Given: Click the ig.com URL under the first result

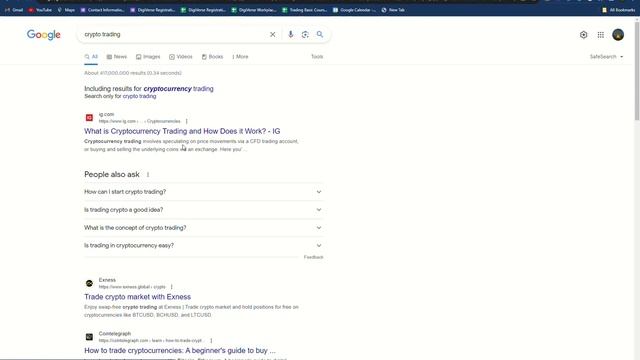Looking at the screenshot, I should point(139,121).
